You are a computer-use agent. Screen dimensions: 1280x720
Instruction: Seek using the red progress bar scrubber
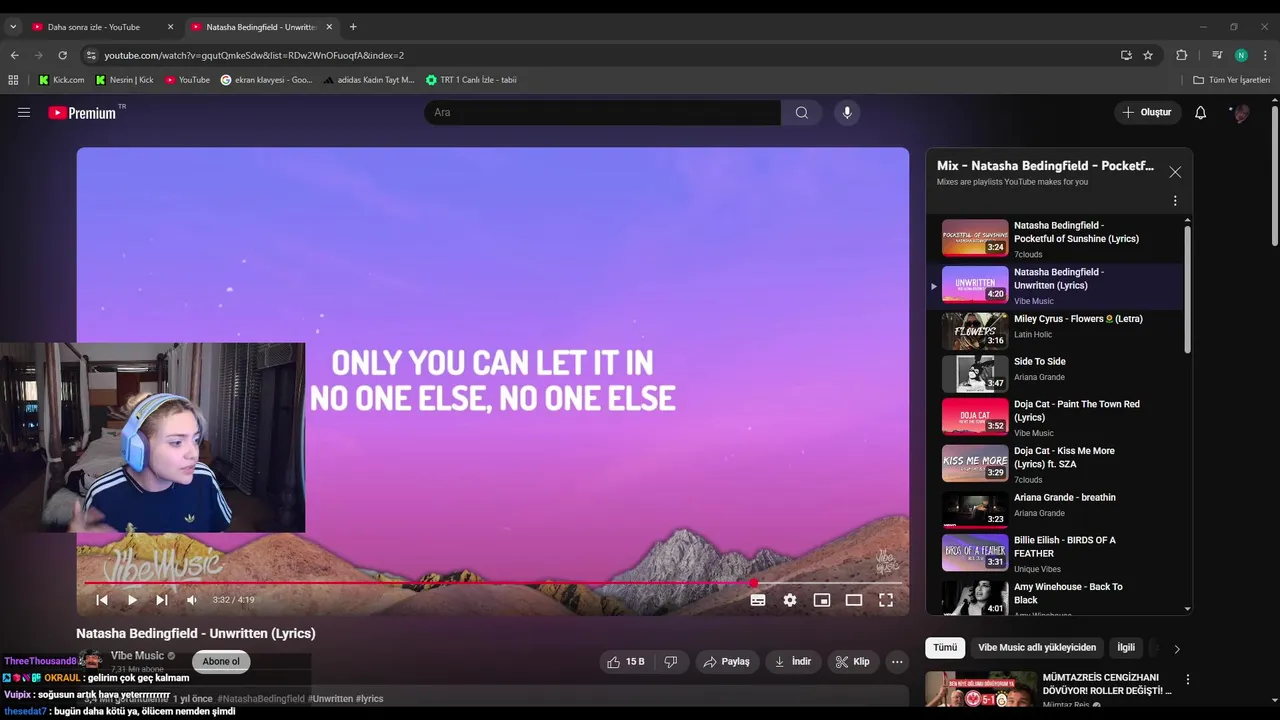click(753, 583)
